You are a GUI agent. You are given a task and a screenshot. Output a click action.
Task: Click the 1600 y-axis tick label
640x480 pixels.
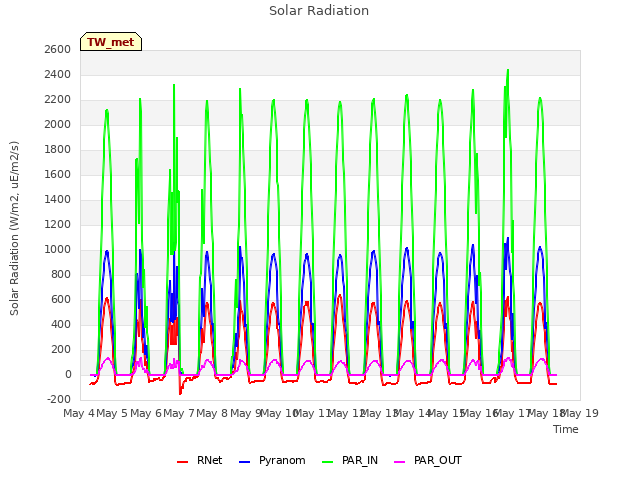(x=58, y=175)
